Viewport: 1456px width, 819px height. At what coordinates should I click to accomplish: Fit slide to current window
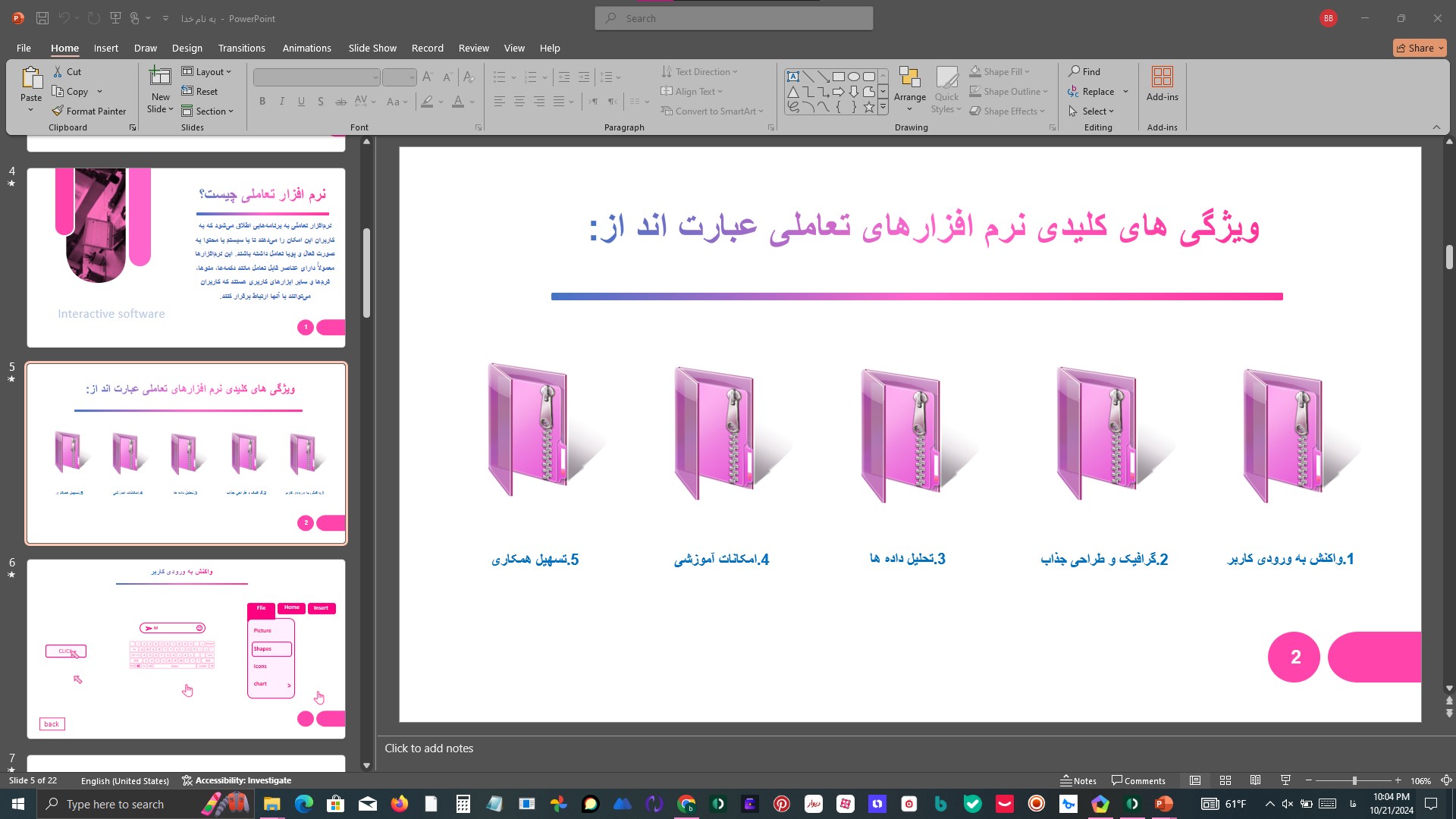[1446, 780]
